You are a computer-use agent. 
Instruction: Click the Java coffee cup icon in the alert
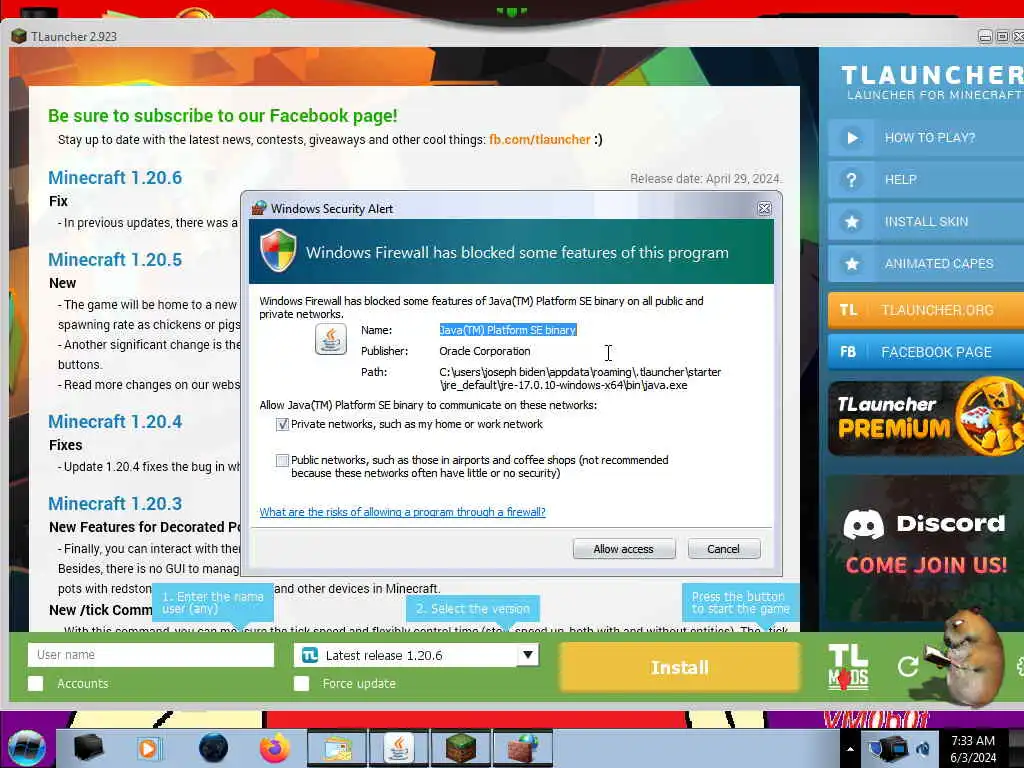tap(330, 340)
